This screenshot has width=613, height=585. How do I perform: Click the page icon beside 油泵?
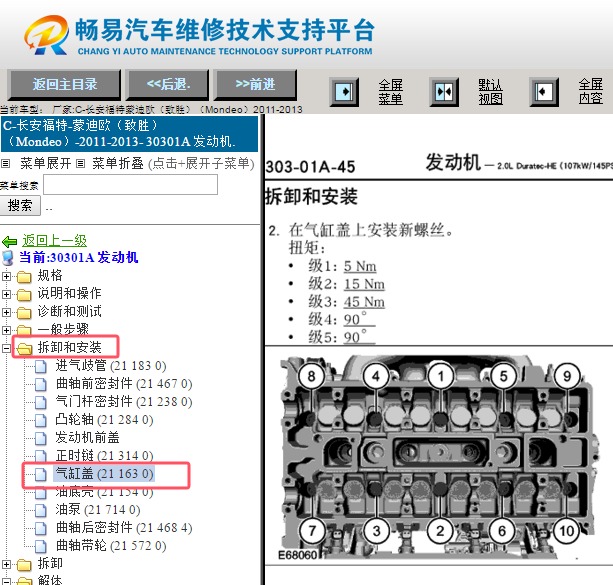tap(40, 511)
